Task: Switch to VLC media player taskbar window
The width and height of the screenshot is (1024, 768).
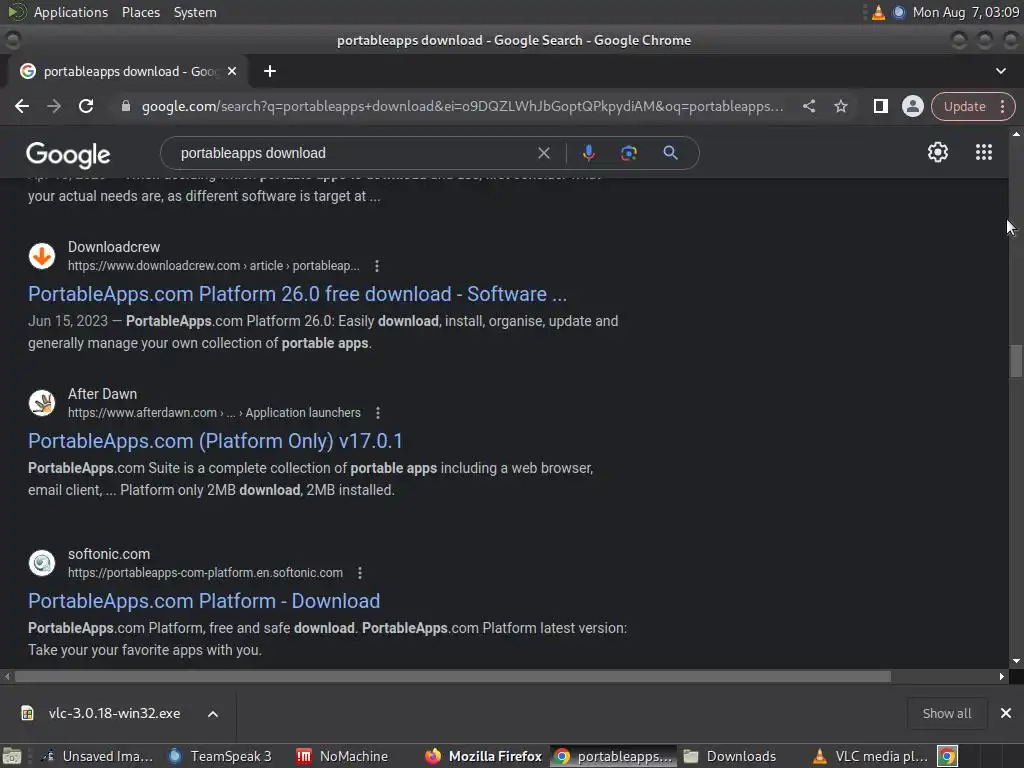Action: [x=869, y=756]
